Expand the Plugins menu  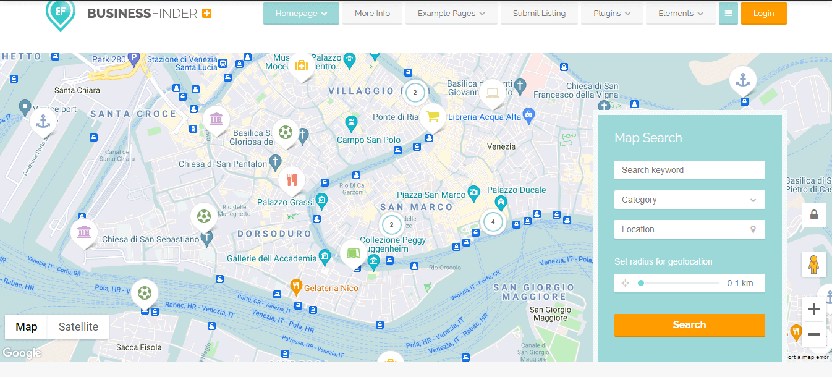(612, 13)
